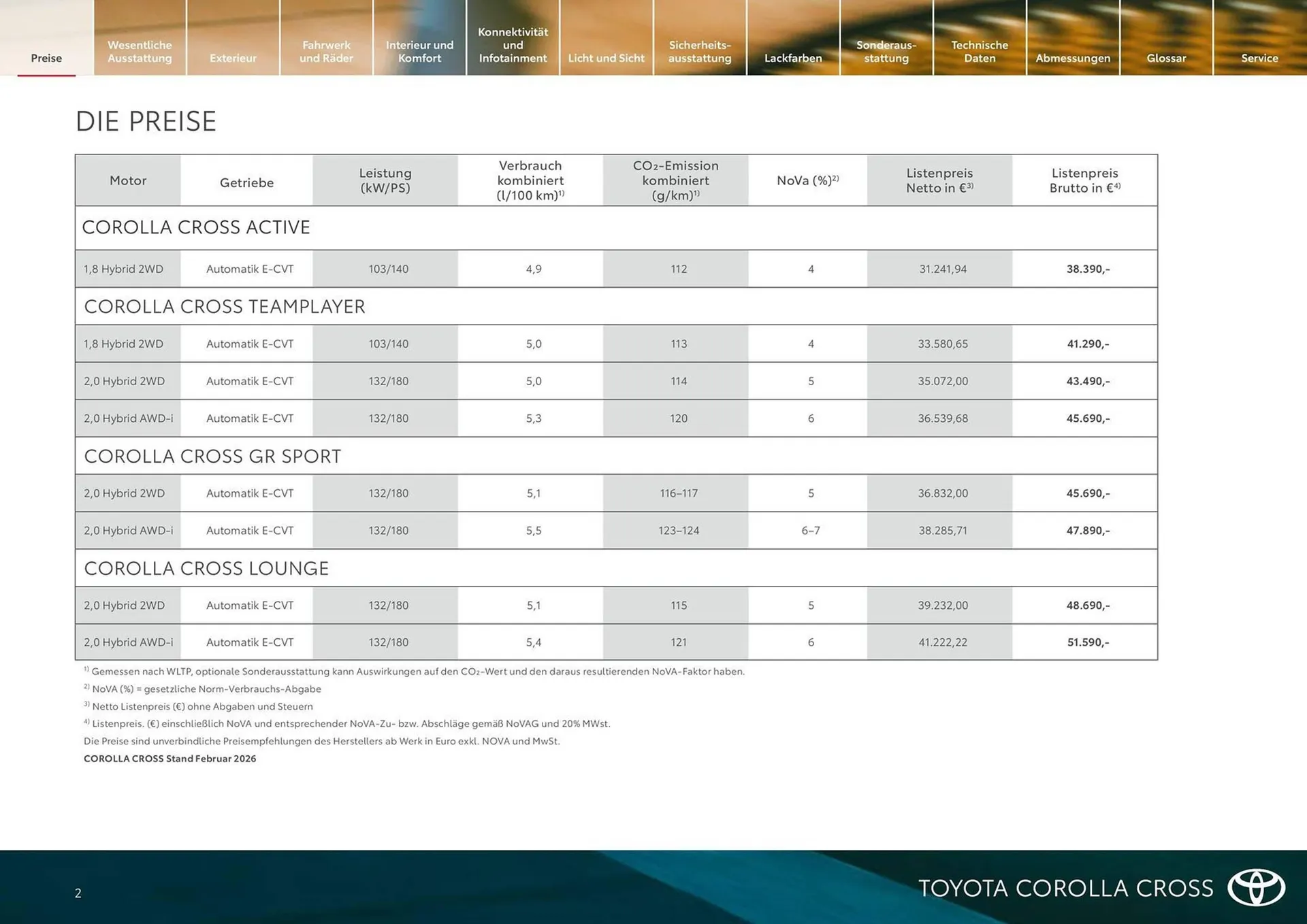
Task: Go to Sonderausstattung tab
Action: click(886, 52)
